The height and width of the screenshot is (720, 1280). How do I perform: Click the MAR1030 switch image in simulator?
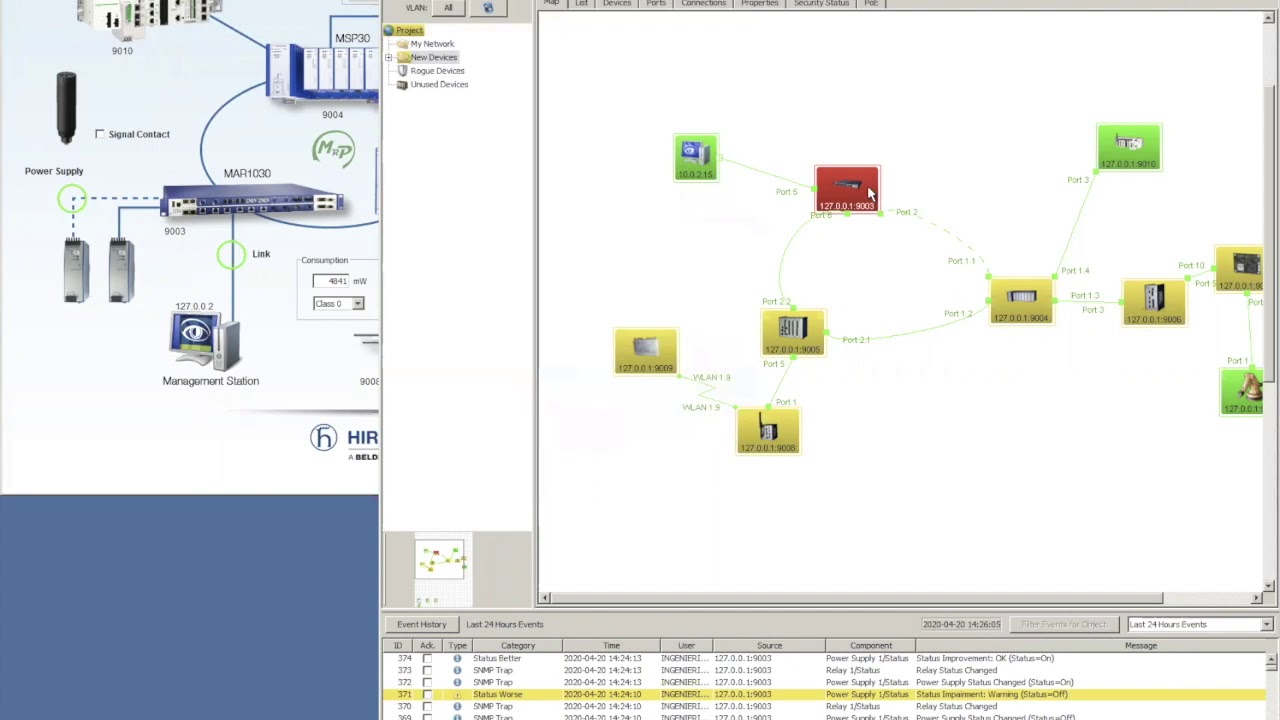(253, 202)
